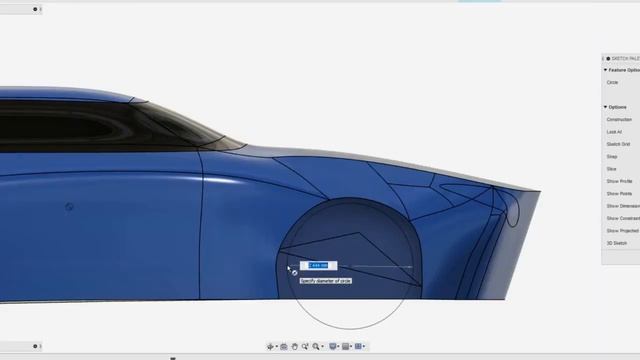Click the Snap option label
This screenshot has width=640, height=360.
pyautogui.click(x=612, y=157)
